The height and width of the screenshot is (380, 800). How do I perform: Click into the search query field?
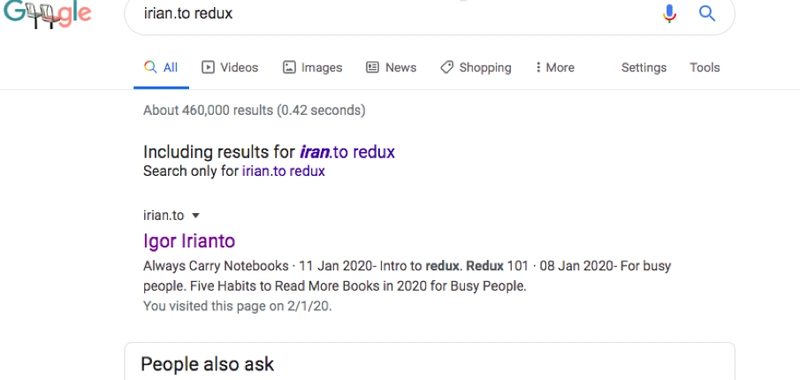[x=398, y=14]
